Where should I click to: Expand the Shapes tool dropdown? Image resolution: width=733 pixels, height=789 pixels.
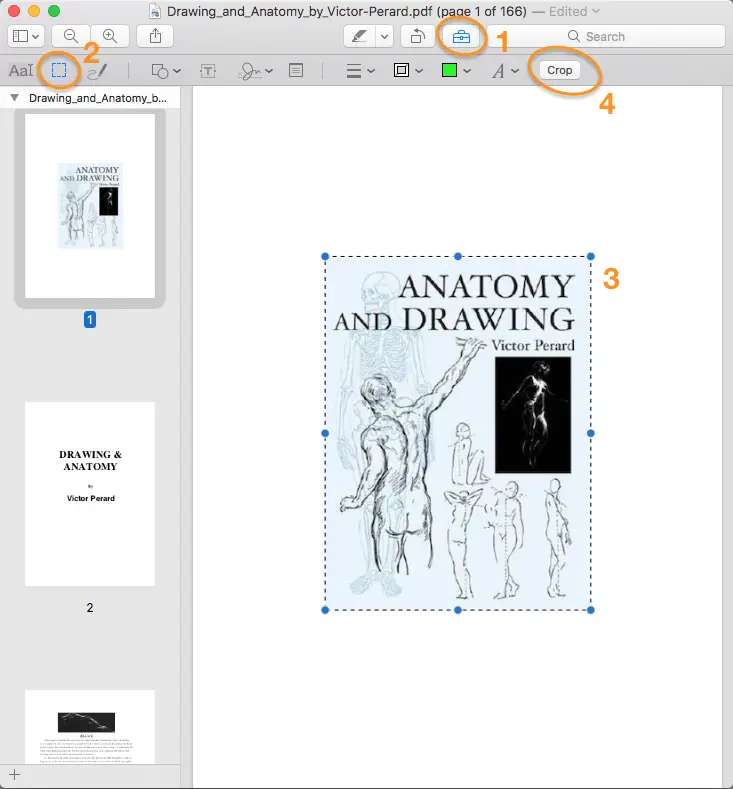165,71
